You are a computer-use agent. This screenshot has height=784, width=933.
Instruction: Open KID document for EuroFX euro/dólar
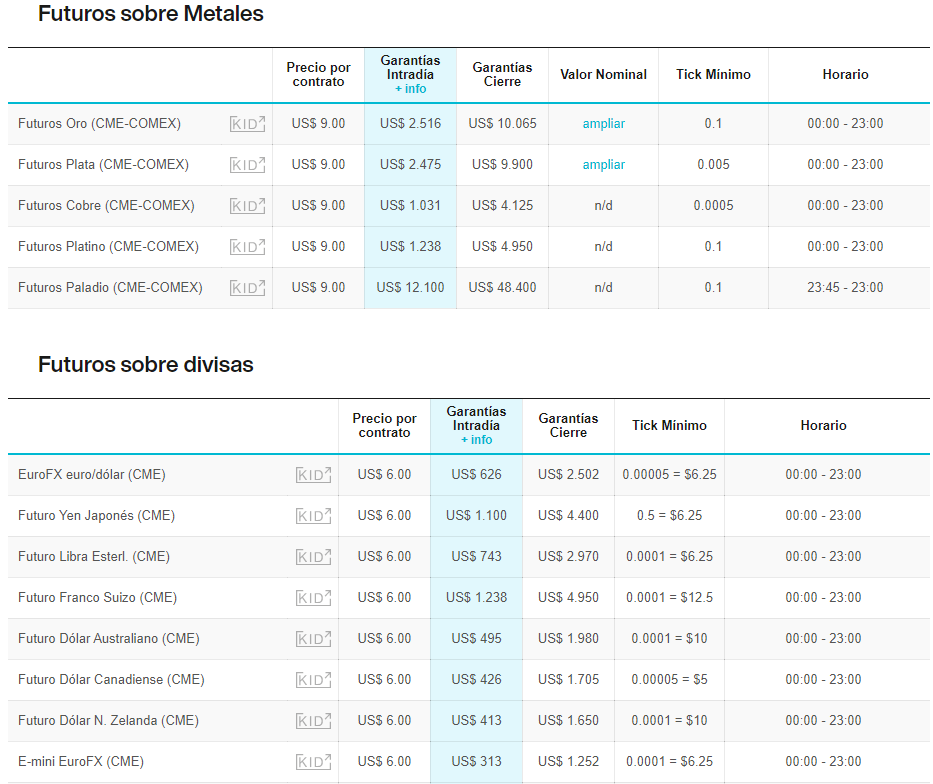313,475
